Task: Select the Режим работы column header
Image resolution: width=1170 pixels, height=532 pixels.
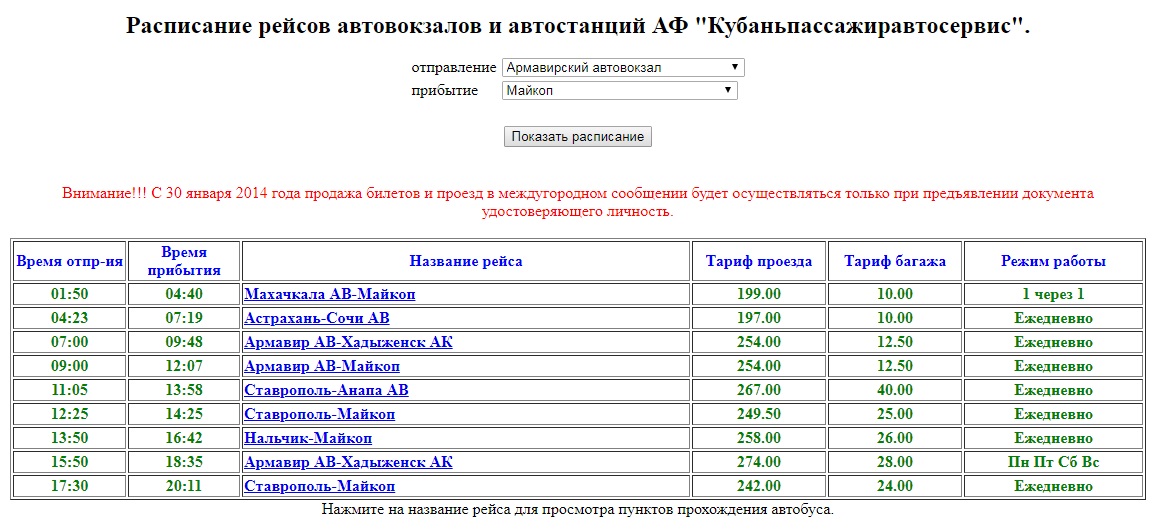Action: coord(1053,262)
